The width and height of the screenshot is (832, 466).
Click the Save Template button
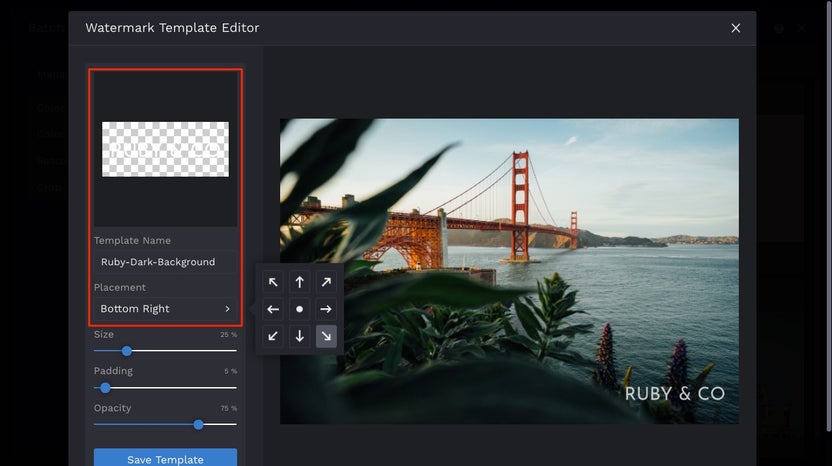coord(165,459)
